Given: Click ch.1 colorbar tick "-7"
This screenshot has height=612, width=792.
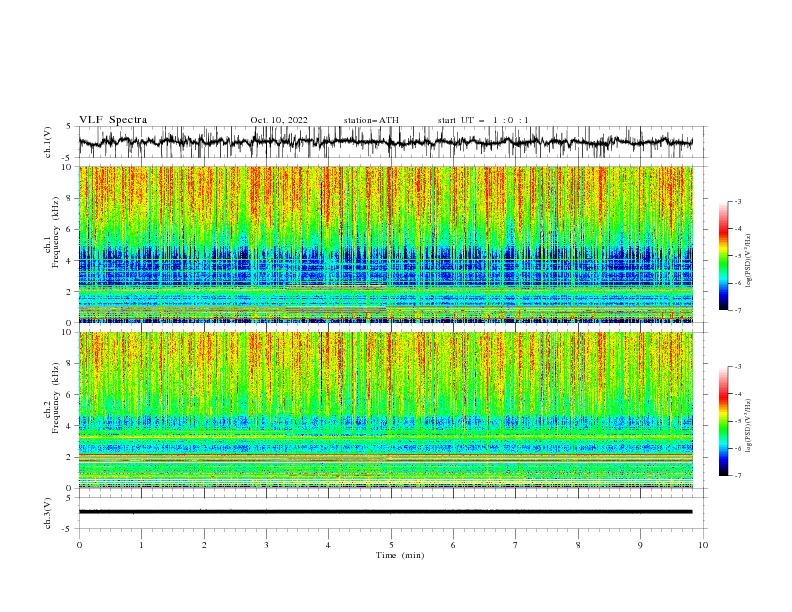Looking at the screenshot, I should point(738,310).
